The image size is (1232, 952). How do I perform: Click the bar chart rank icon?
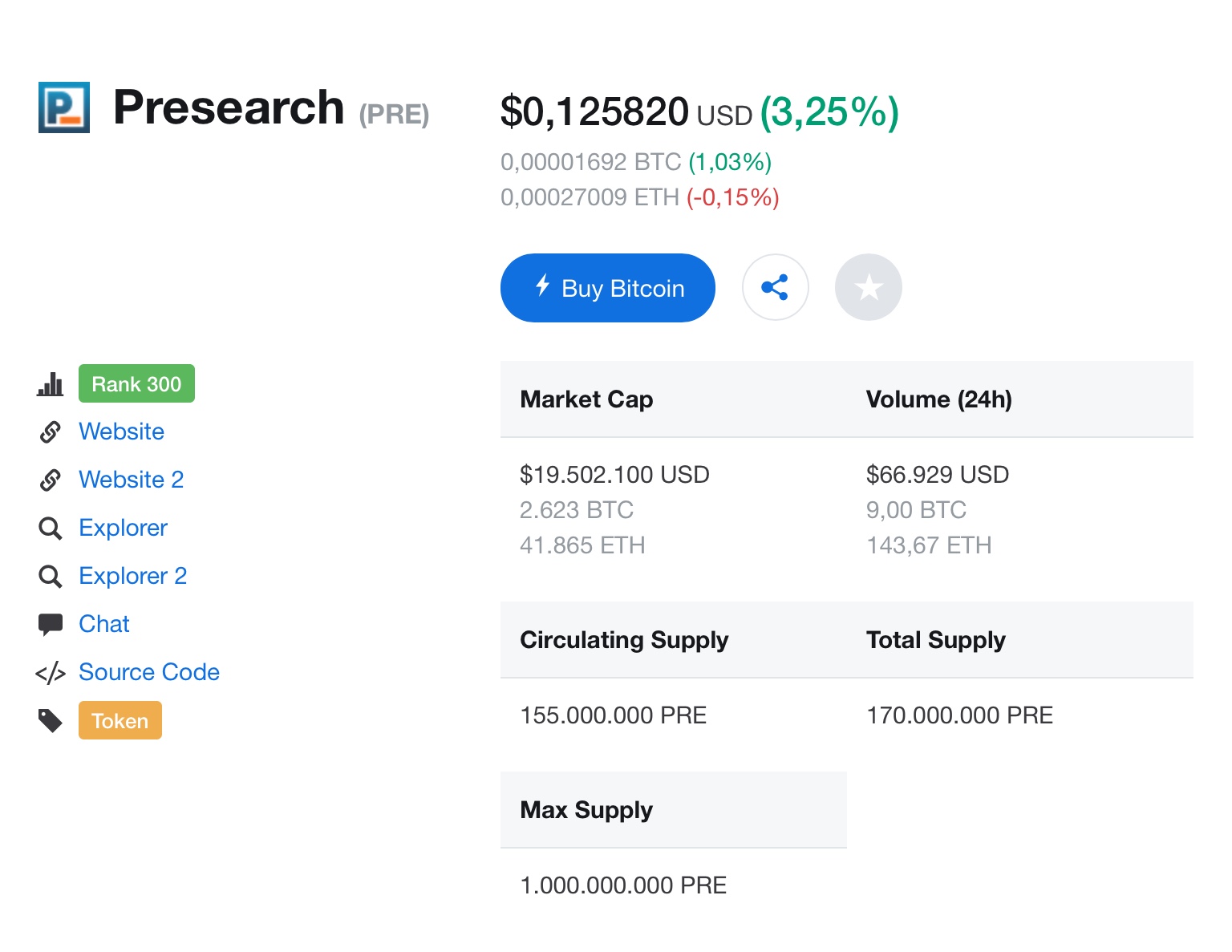tap(50, 384)
